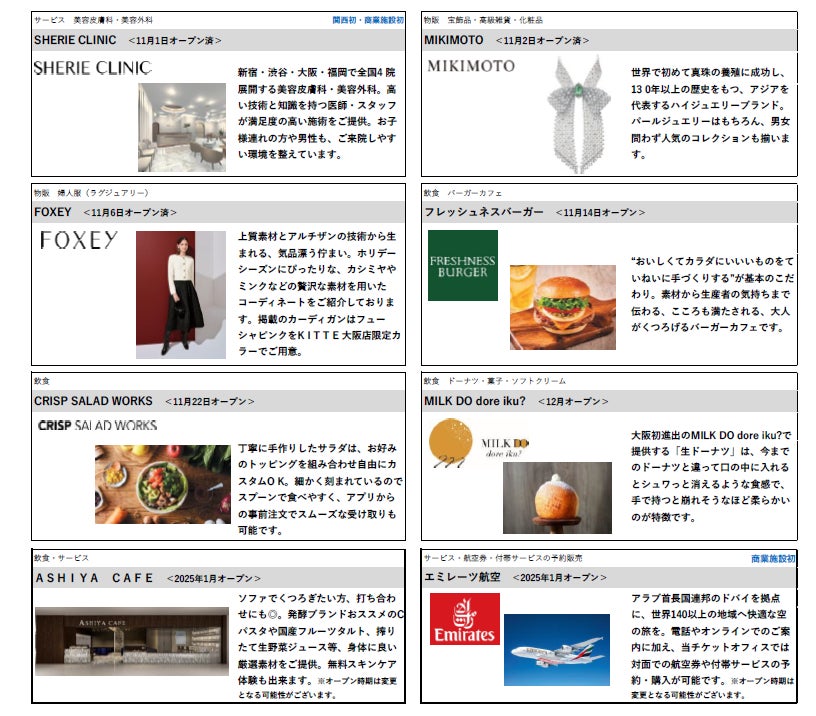The image size is (816, 716).
Task: Click the MIKIMOTO logo wordmark
Action: [x=471, y=66]
